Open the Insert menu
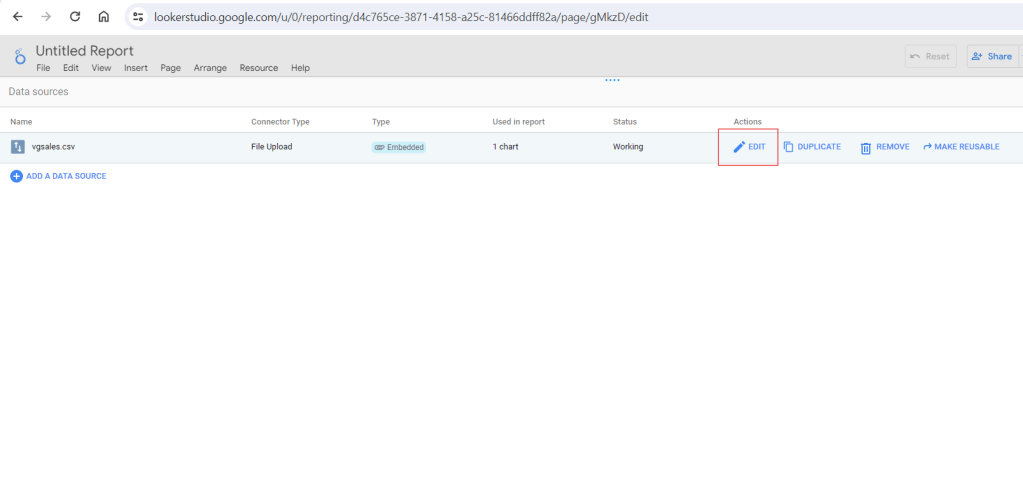This screenshot has width=1023, height=498. (x=136, y=68)
